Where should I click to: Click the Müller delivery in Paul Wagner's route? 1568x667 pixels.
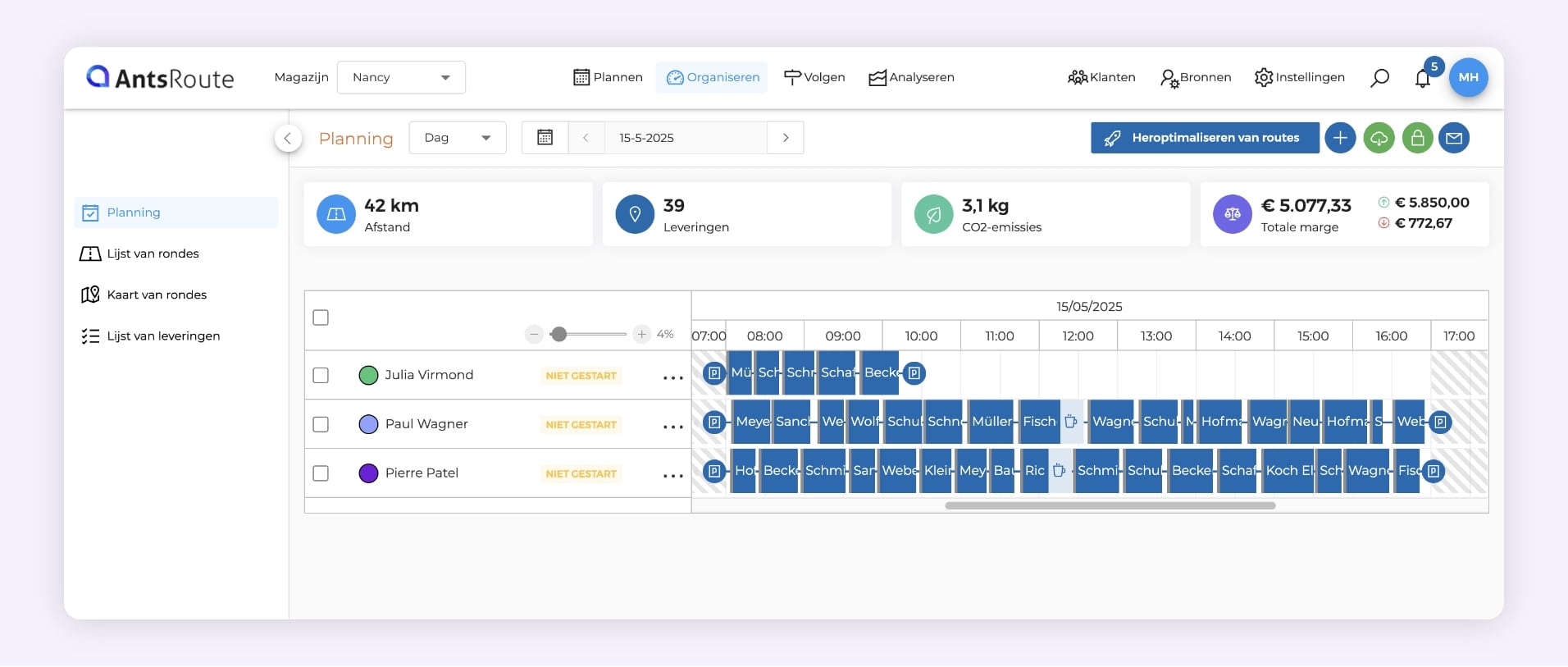coord(991,422)
